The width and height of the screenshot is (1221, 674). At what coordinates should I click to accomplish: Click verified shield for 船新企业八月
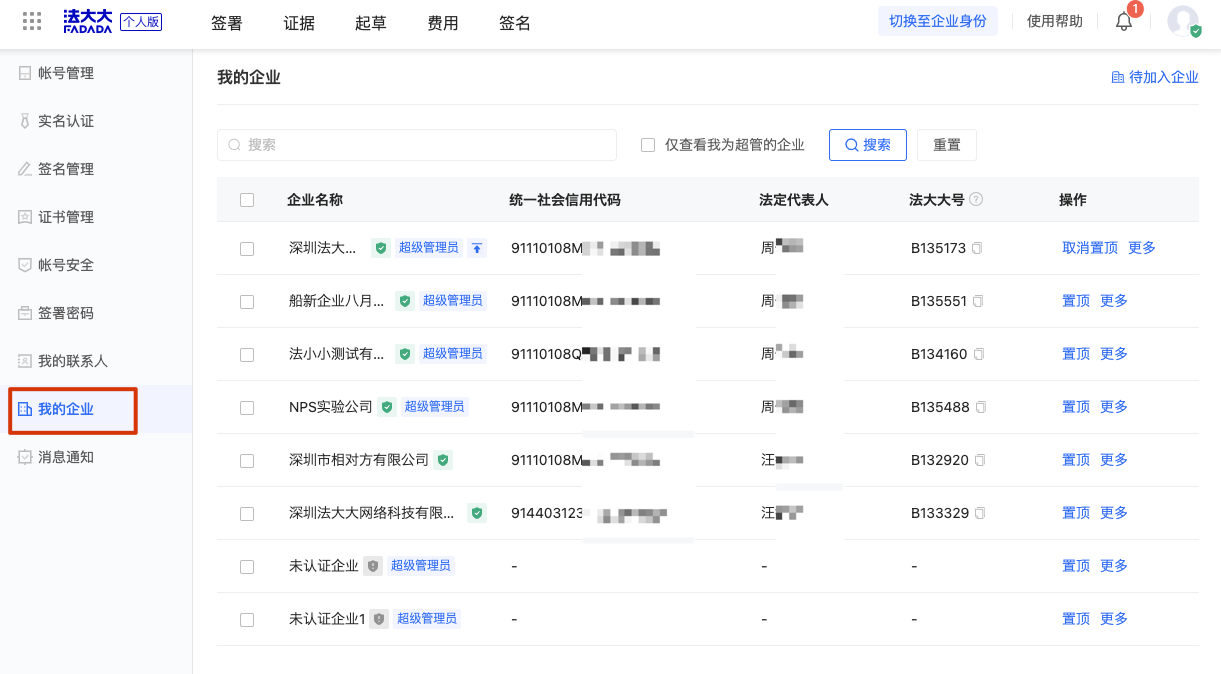(x=404, y=301)
